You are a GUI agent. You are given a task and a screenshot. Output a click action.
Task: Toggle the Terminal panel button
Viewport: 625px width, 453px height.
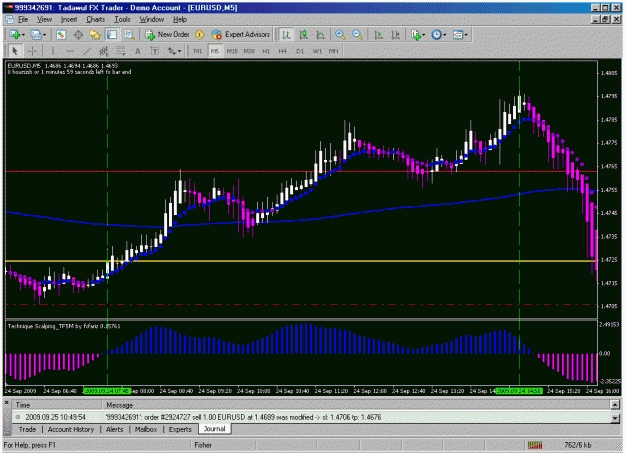pos(112,35)
